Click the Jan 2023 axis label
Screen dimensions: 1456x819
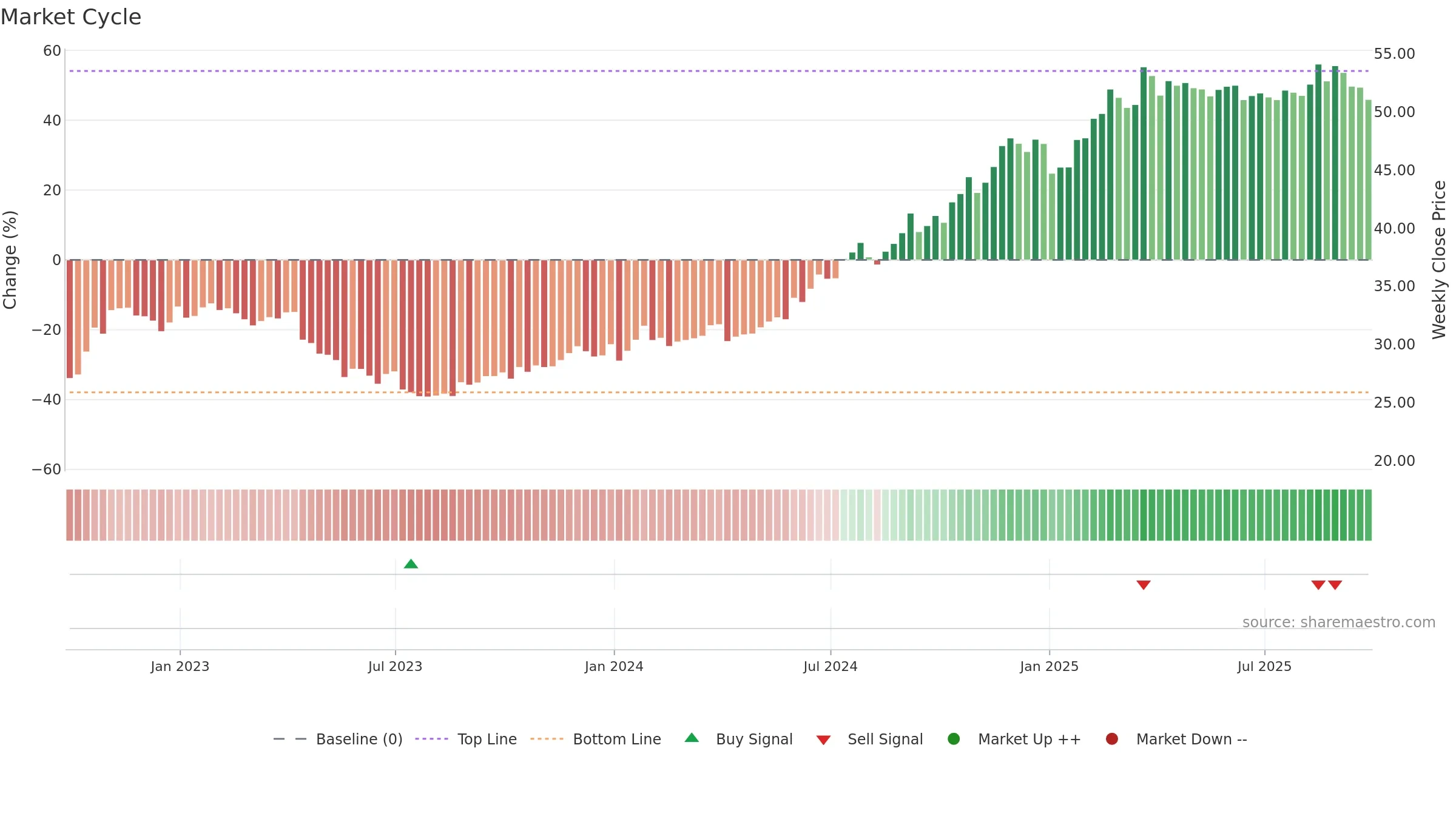180,666
